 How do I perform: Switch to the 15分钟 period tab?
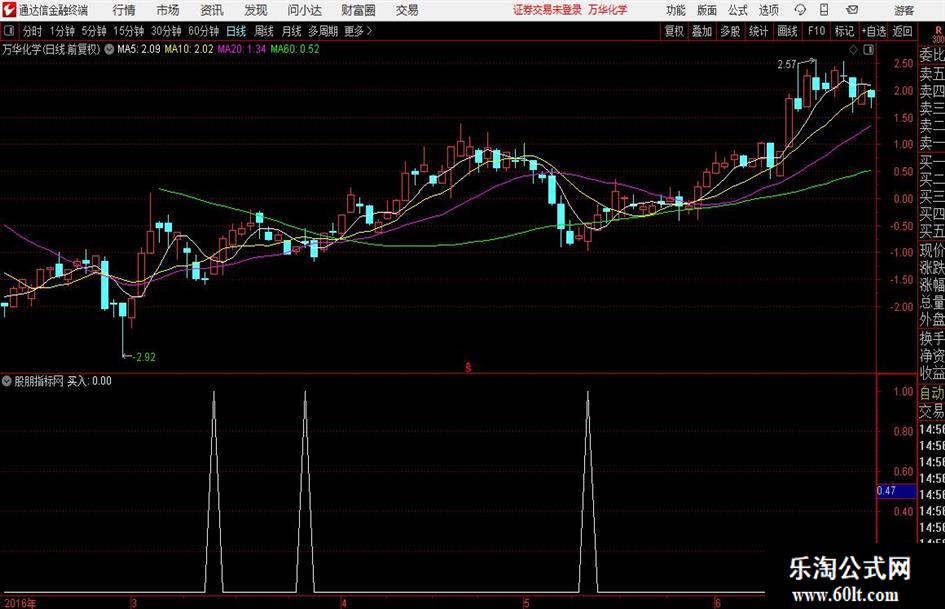[128, 31]
